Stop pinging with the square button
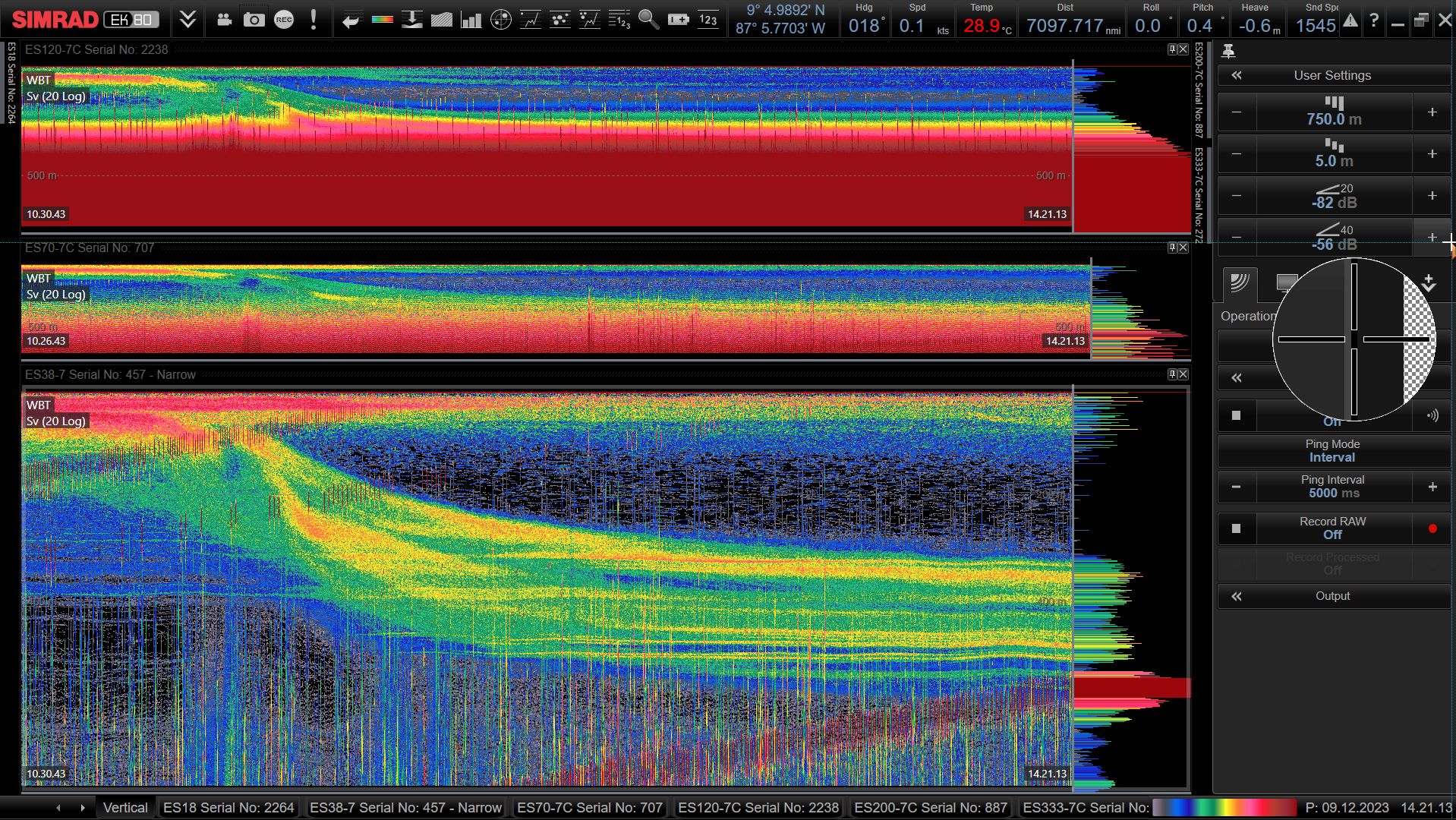1456x820 pixels. click(1236, 415)
